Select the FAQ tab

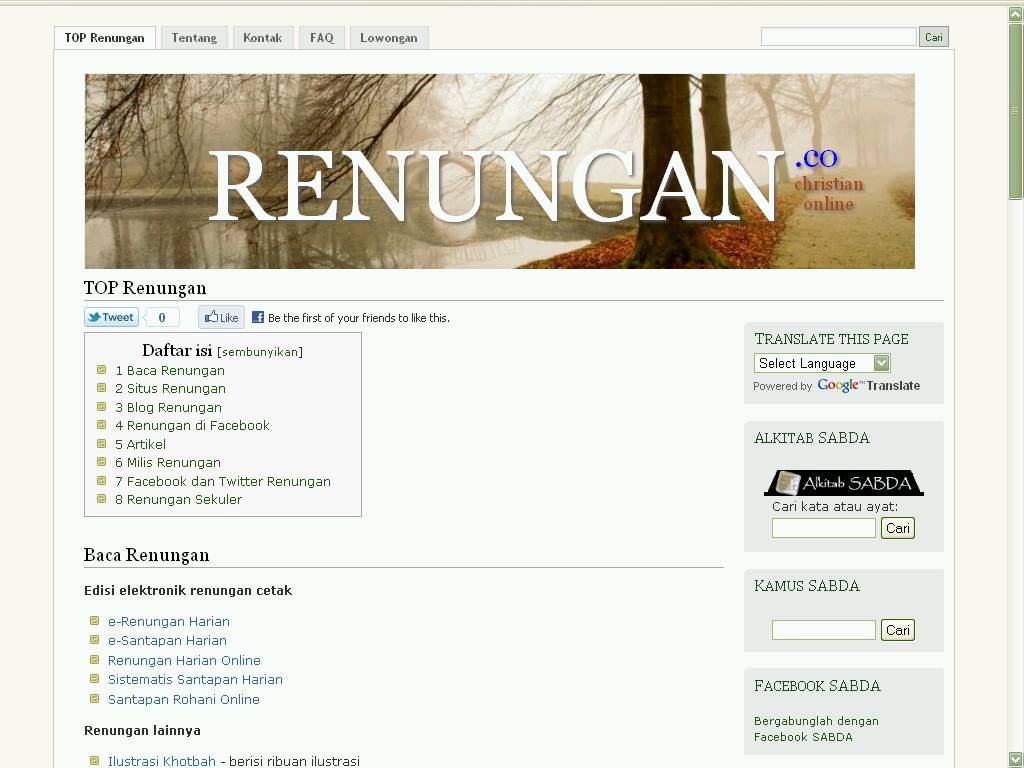click(x=321, y=38)
